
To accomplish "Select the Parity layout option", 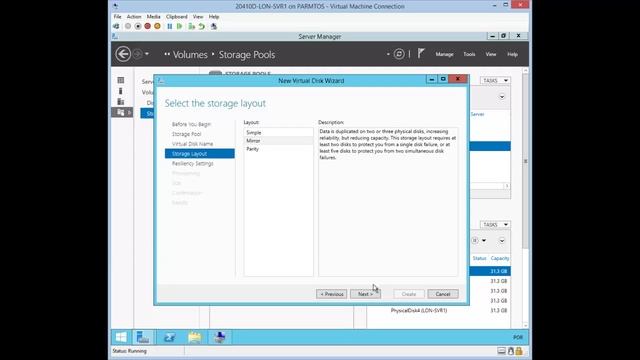I will coord(279,149).
